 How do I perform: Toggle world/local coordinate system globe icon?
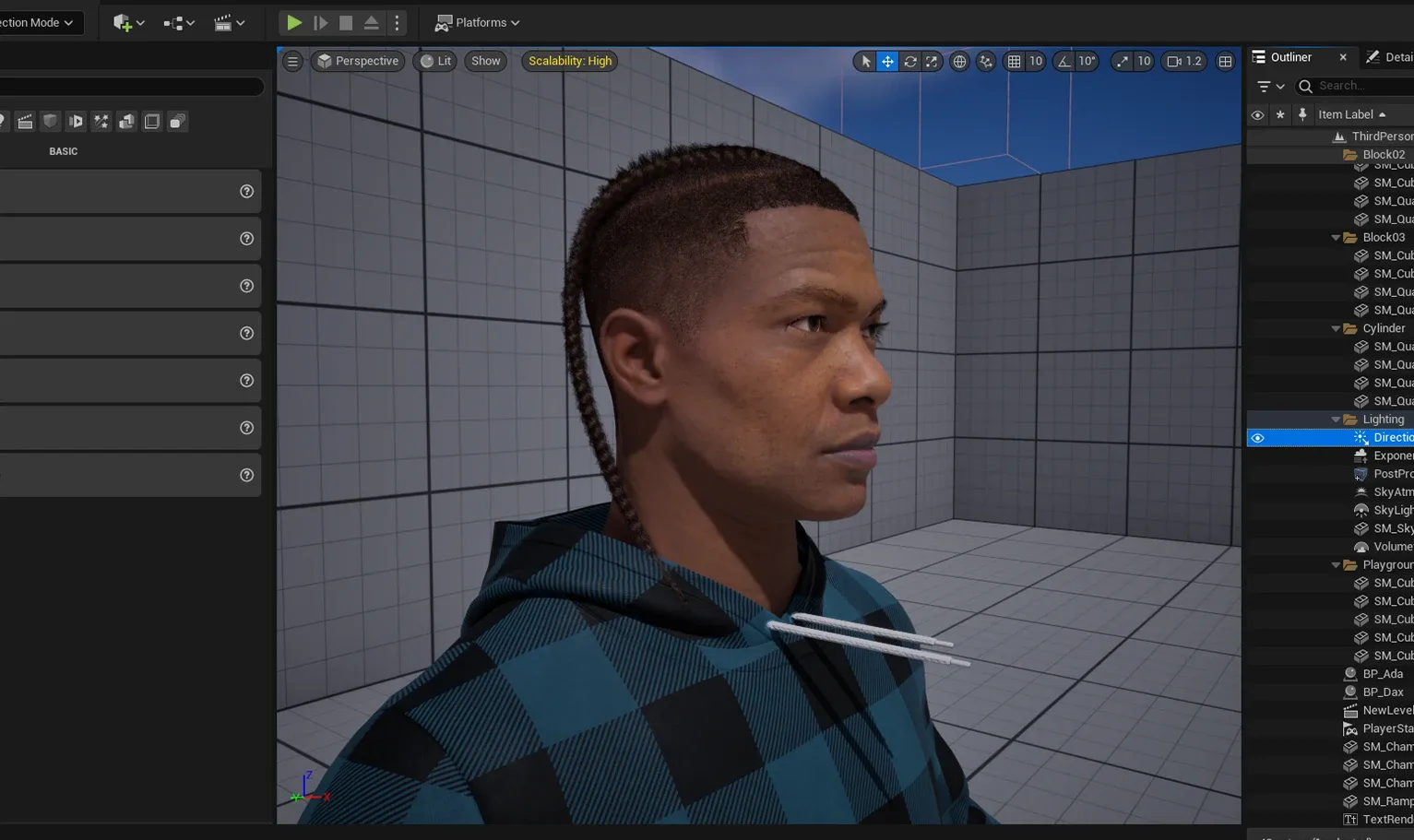[x=959, y=61]
